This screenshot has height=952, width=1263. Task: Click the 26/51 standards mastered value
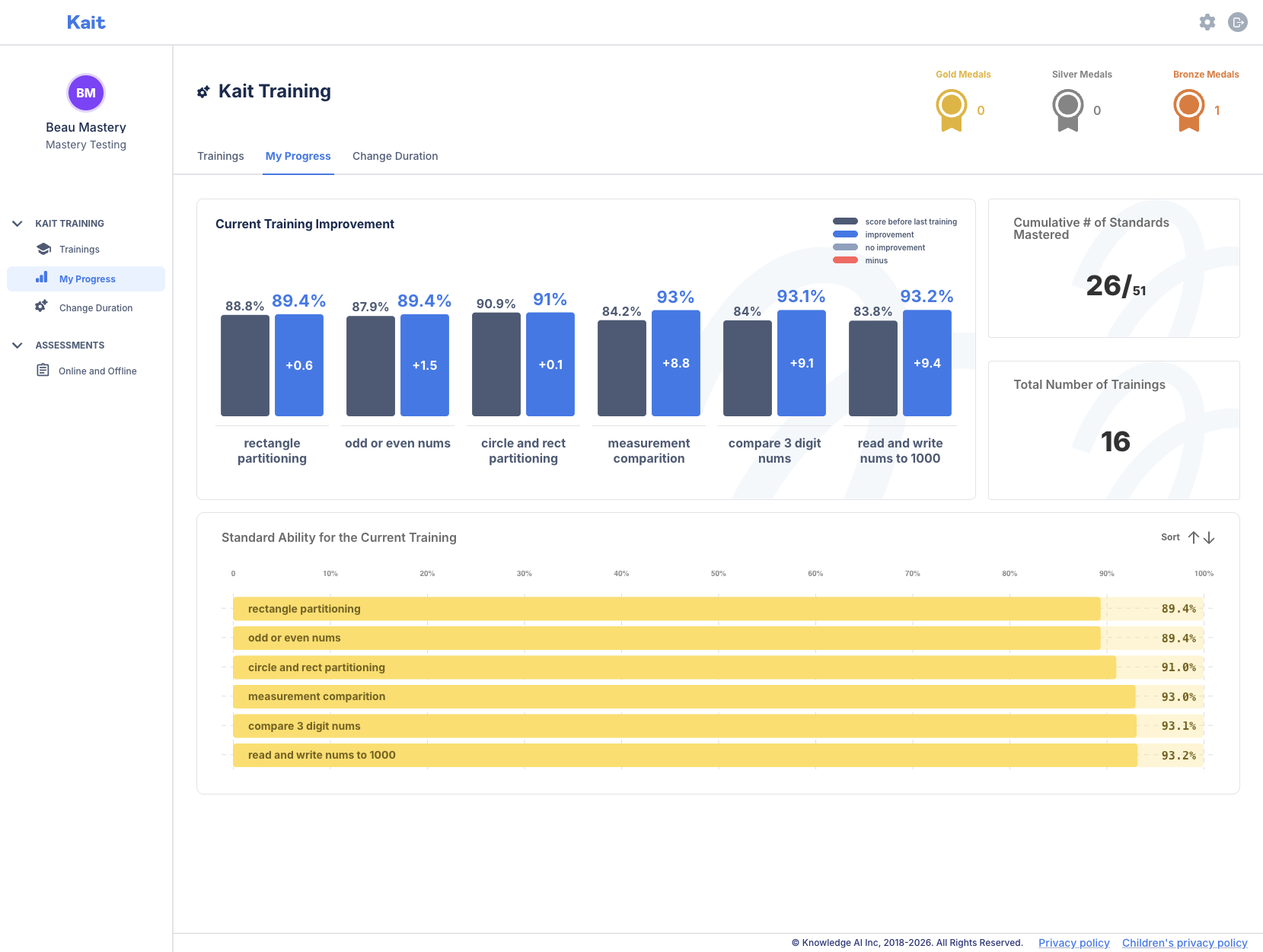[x=1115, y=285]
